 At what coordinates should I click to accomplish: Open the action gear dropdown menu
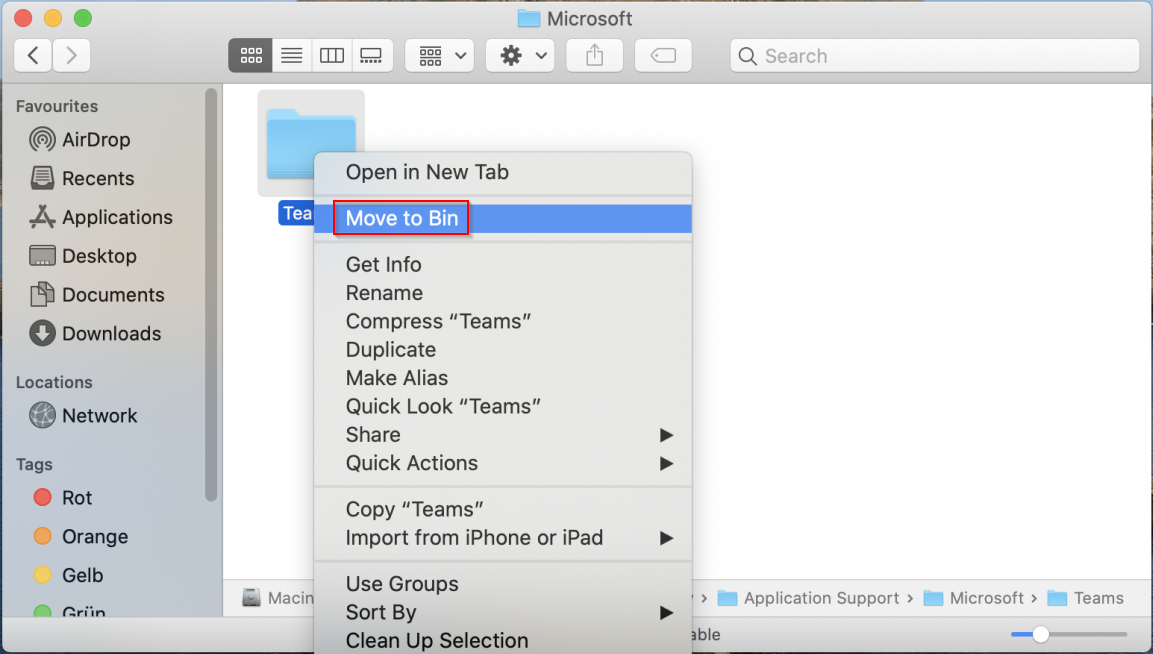point(519,55)
